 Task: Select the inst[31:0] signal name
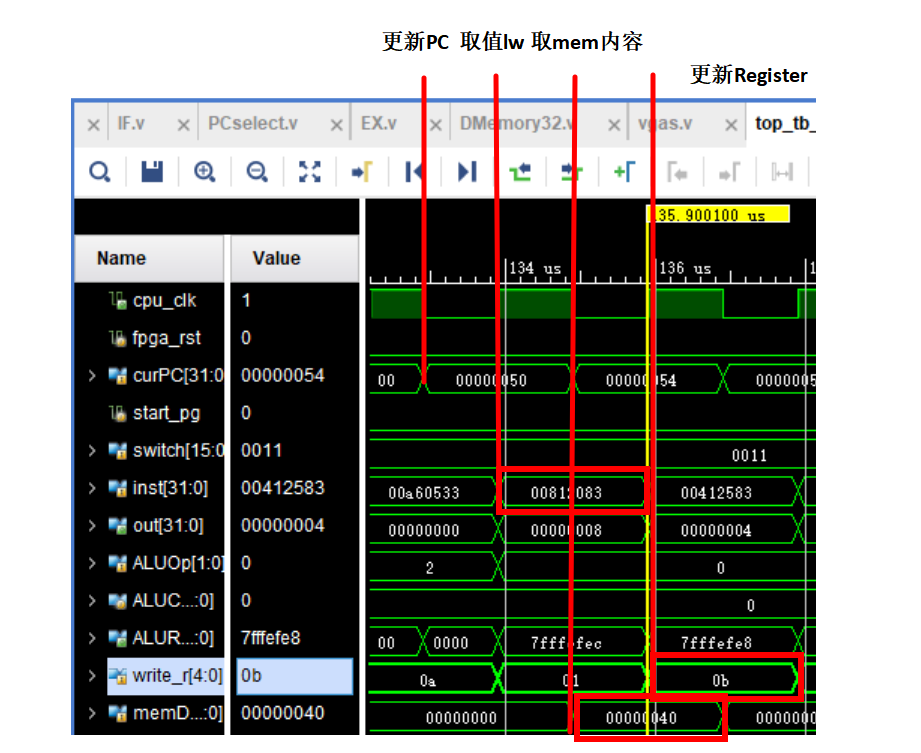(x=170, y=488)
